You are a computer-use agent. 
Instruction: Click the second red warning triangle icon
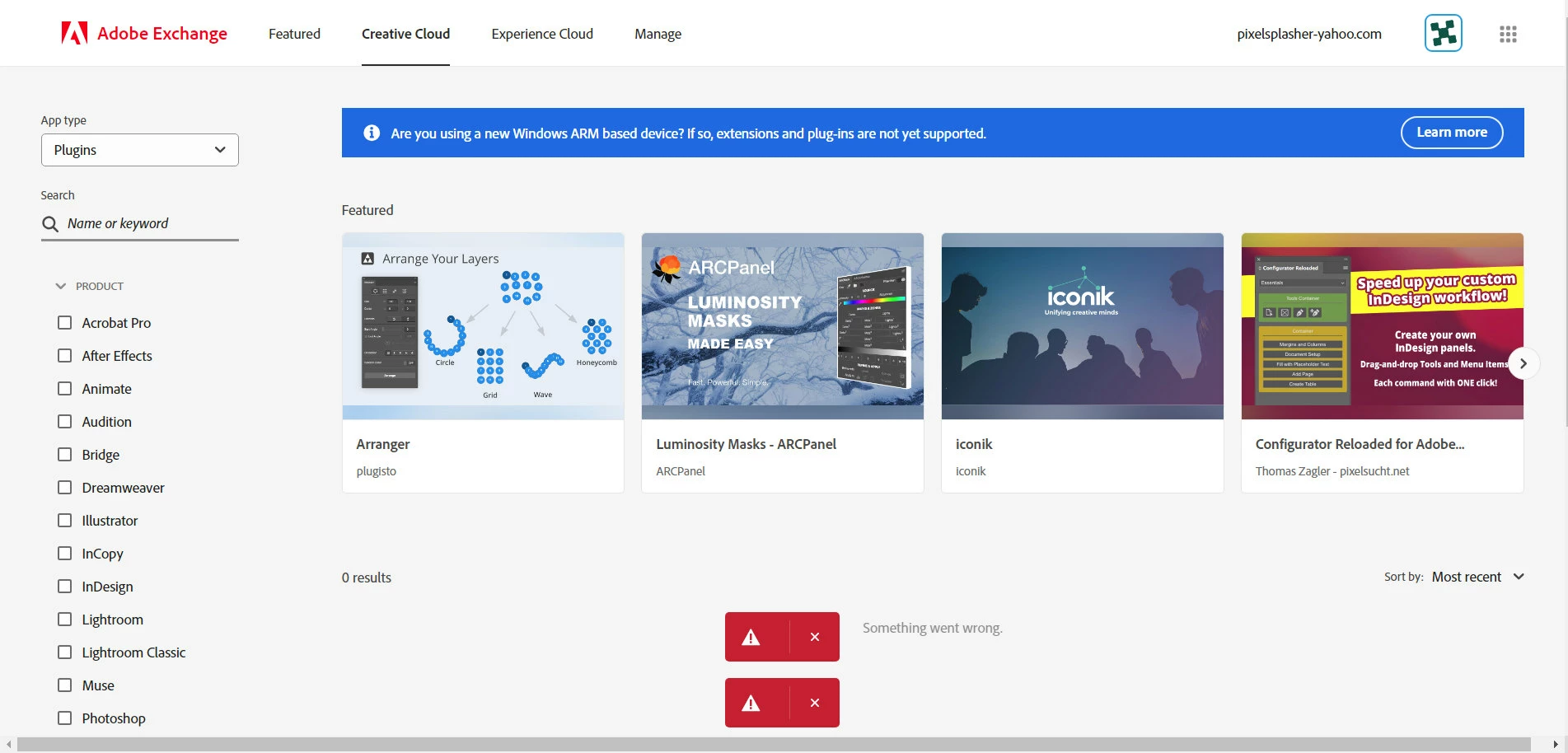pos(751,703)
